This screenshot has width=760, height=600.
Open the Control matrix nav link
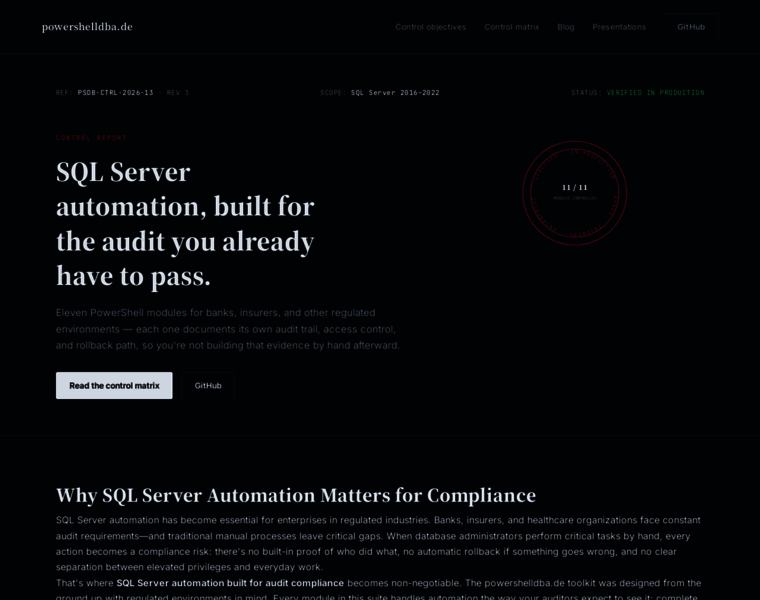coord(511,27)
